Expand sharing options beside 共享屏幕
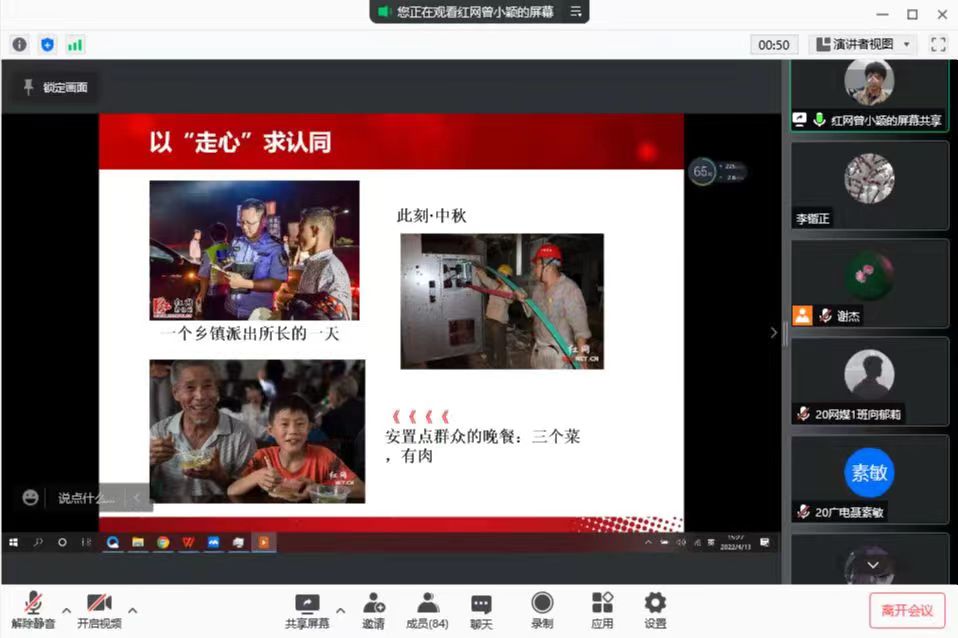The height and width of the screenshot is (638, 958). (x=340, y=610)
